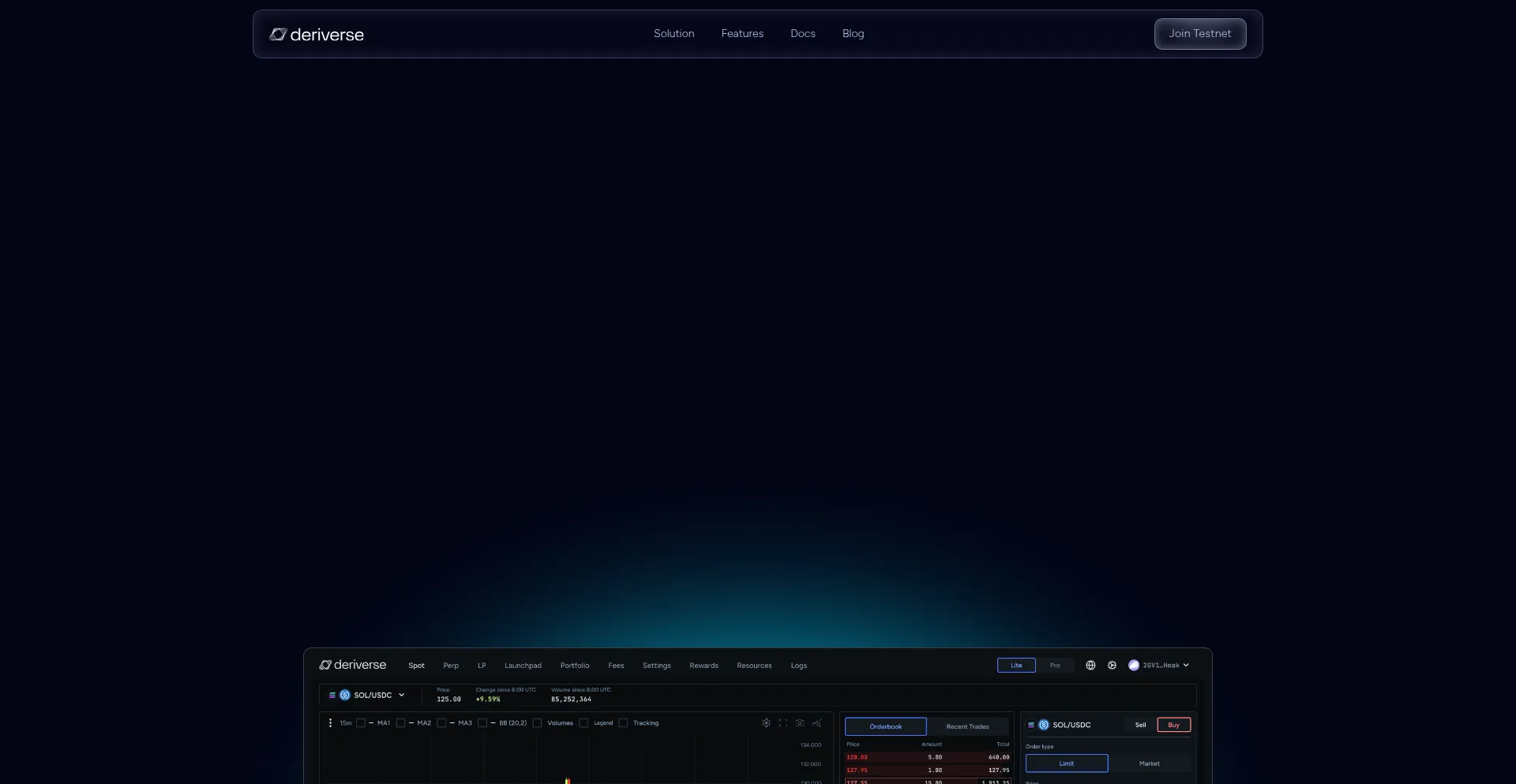Expand the SOL/USDC pair selector dropdown
Screen dimensions: 1516x784
(401, 696)
